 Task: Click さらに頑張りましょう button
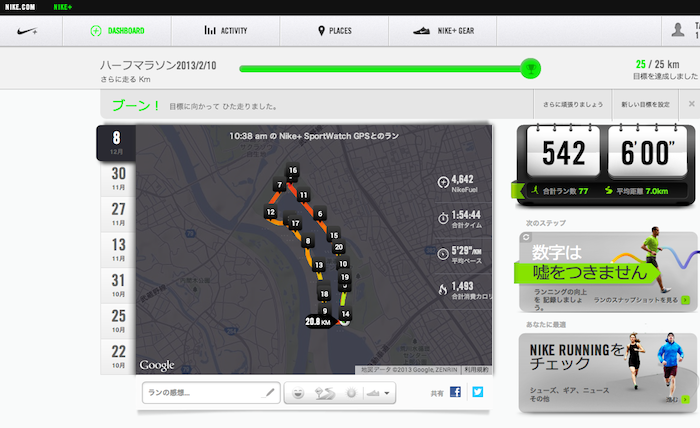click(573, 104)
